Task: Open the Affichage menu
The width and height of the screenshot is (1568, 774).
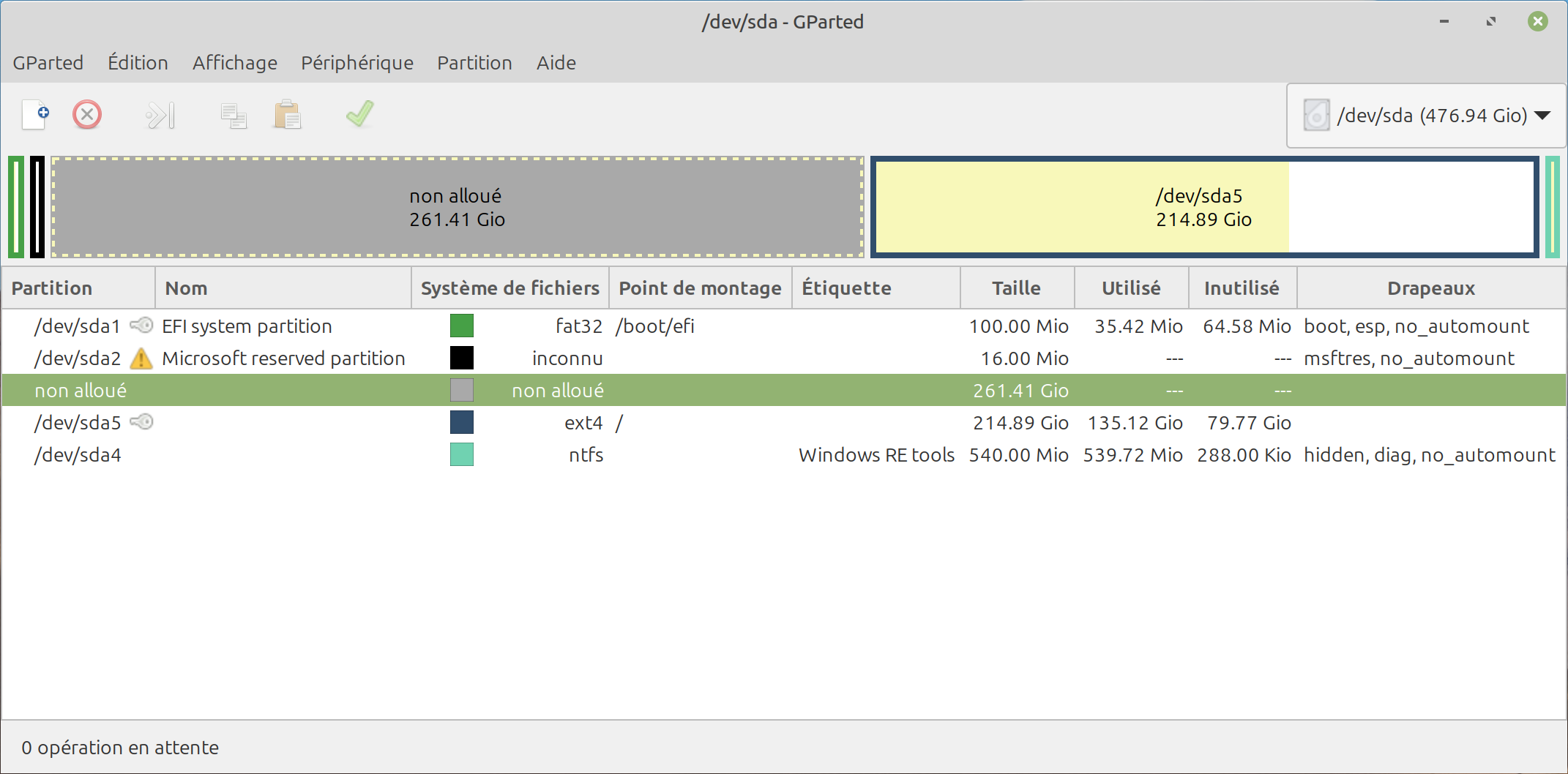Action: click(x=234, y=63)
